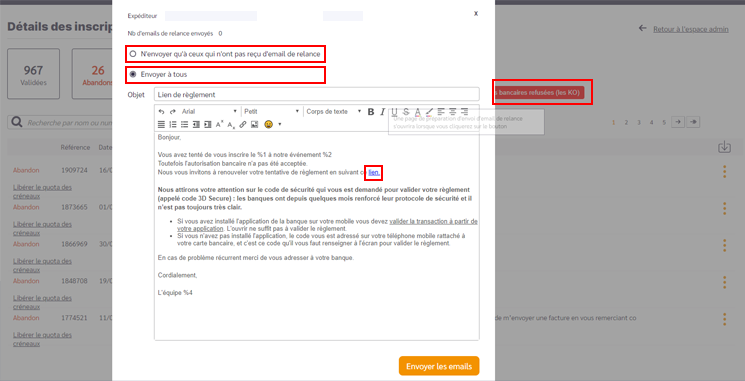This screenshot has width=745, height=381.
Task: Follow the lien hyperlink in the message
Action: pyautogui.click(x=374, y=172)
